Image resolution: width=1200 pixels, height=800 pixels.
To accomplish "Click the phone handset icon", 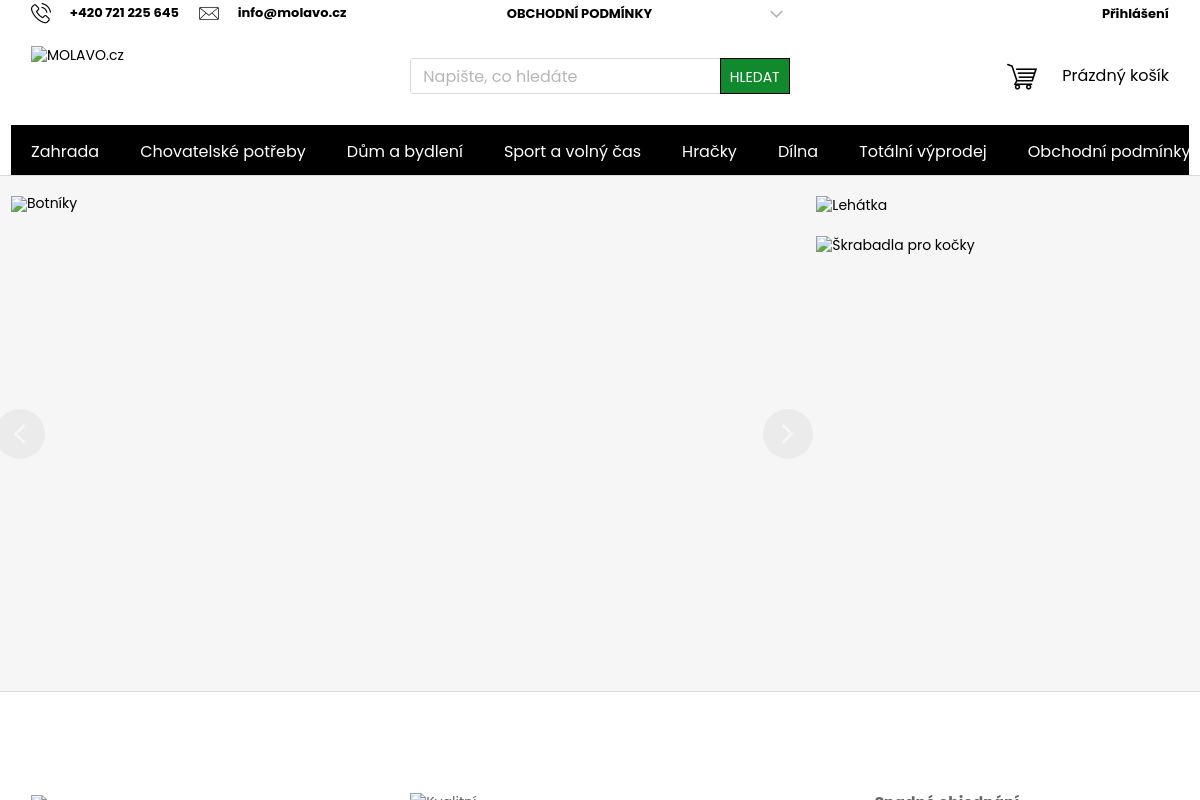I will (x=41, y=13).
